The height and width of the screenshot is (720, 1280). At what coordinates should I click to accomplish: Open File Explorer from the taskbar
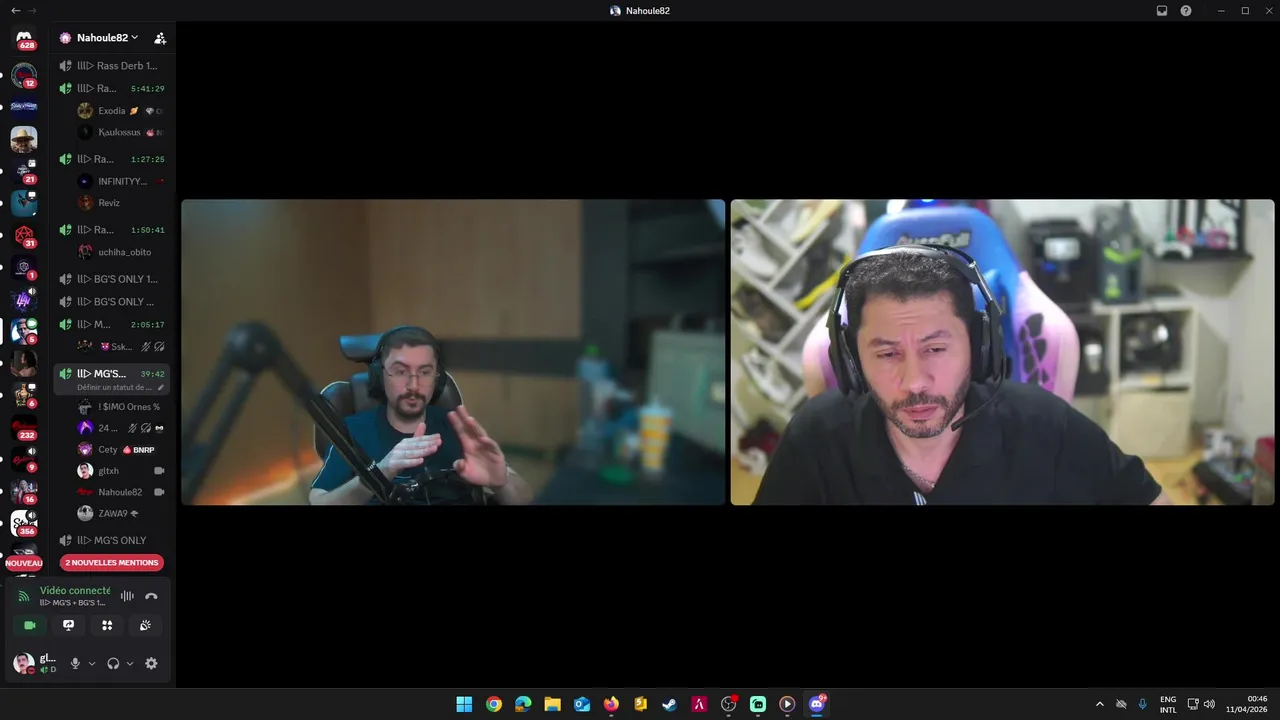[x=552, y=704]
